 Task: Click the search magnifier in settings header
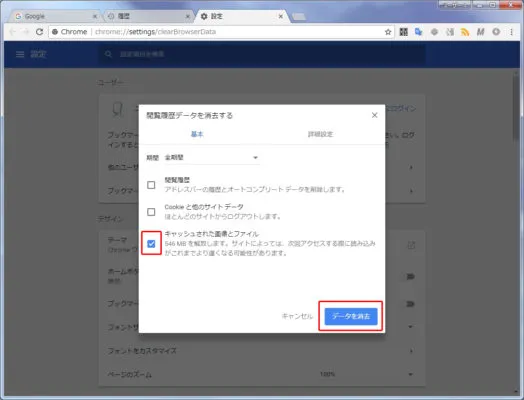click(108, 54)
